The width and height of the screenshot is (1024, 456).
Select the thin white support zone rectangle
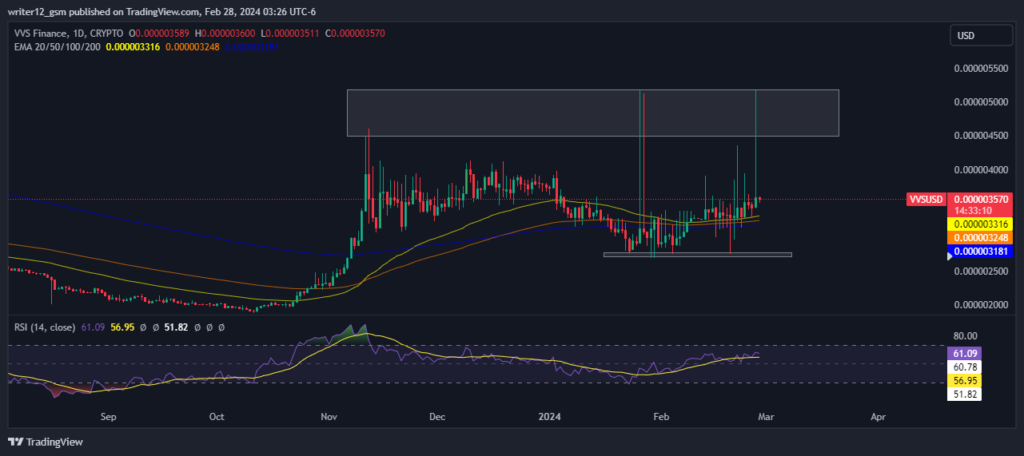pyautogui.click(x=697, y=254)
